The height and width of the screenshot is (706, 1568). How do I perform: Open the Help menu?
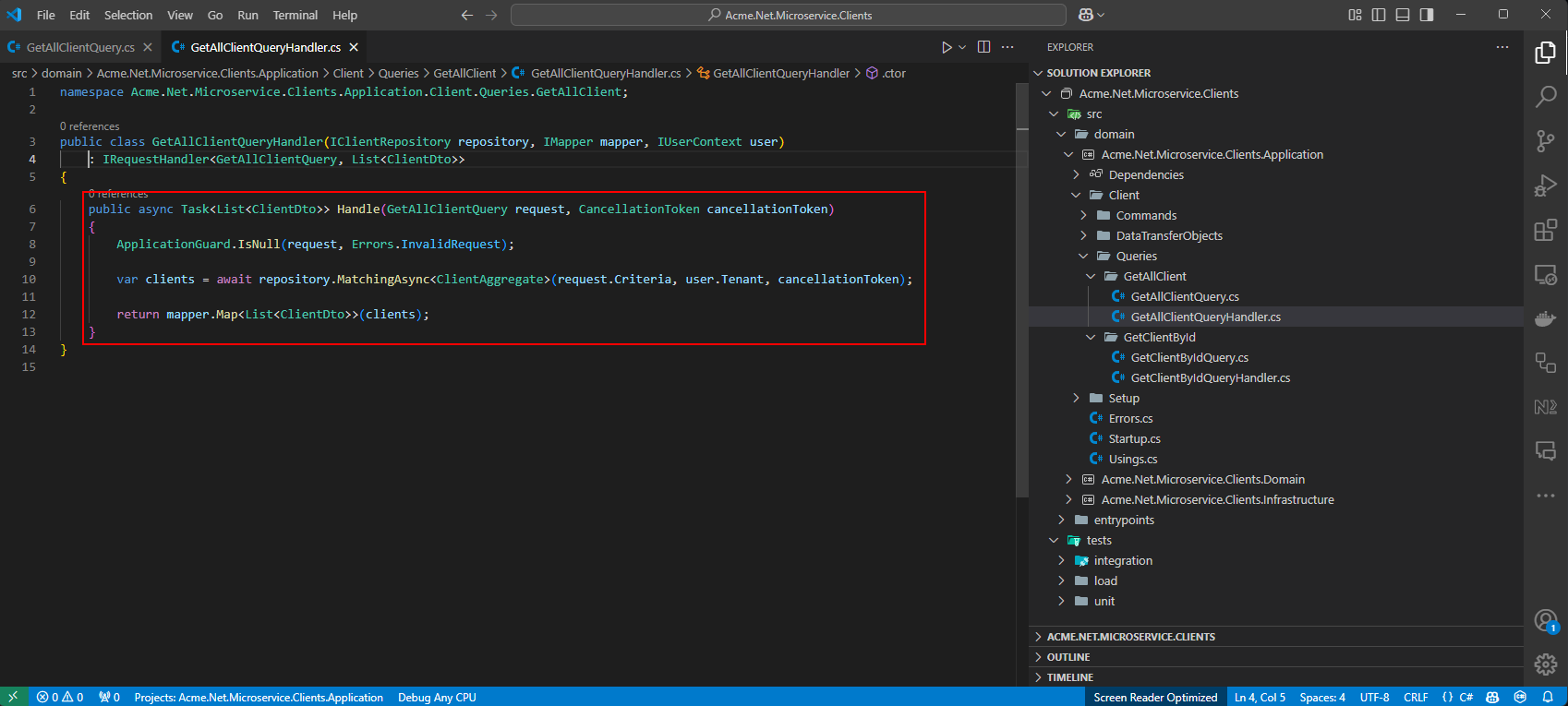[344, 15]
